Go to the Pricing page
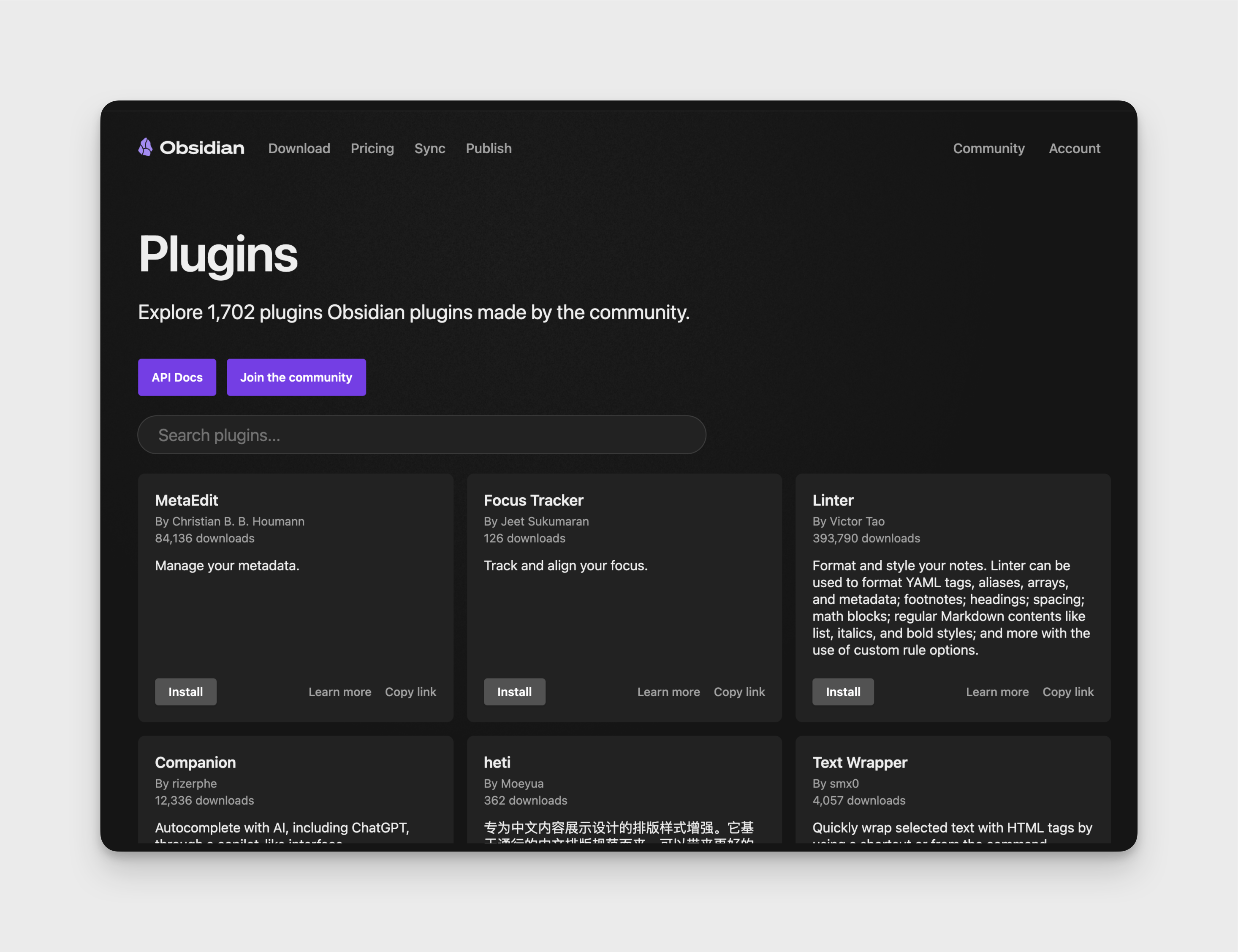The image size is (1238, 952). 372,149
